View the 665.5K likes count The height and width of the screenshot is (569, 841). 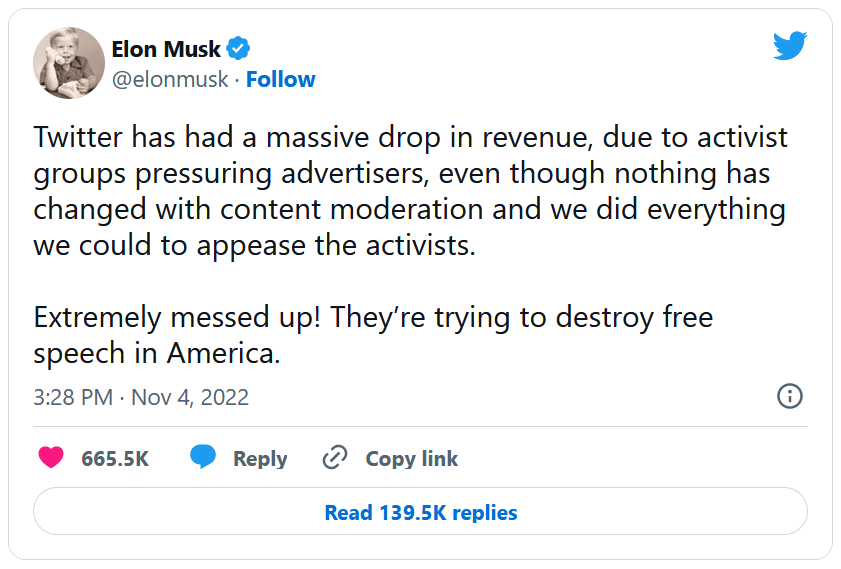pyautogui.click(x=115, y=459)
